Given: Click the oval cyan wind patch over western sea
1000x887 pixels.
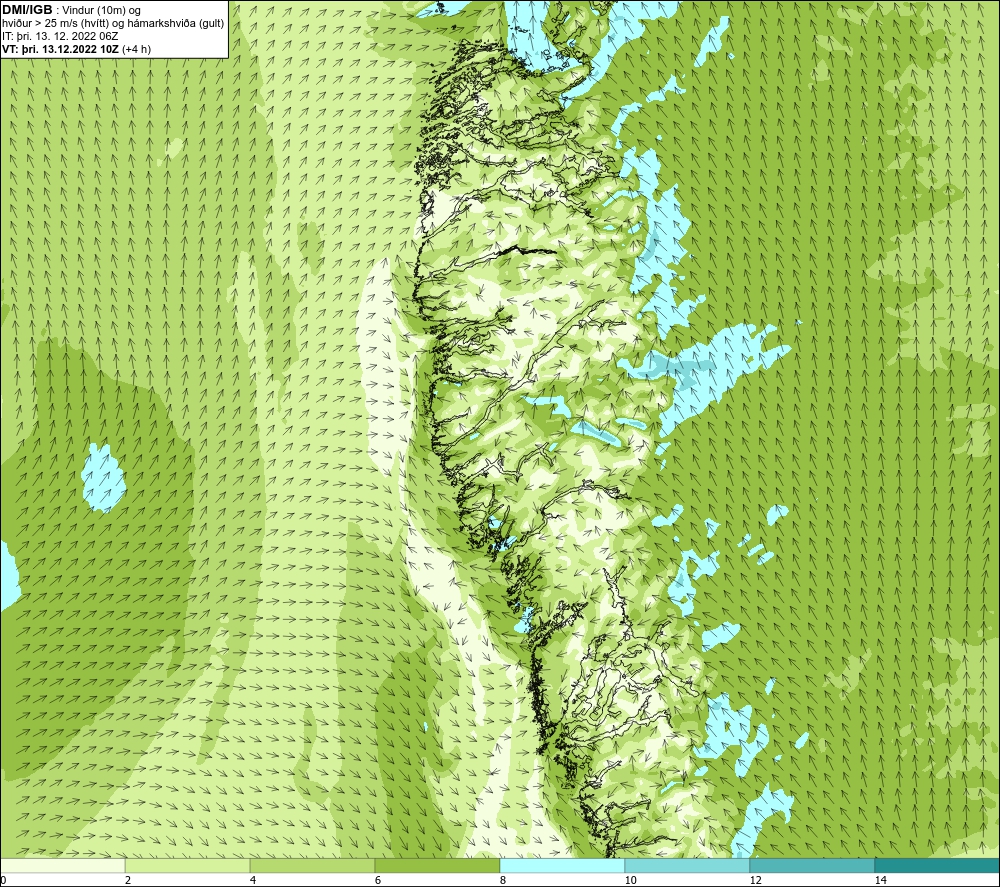Looking at the screenshot, I should (x=102, y=478).
